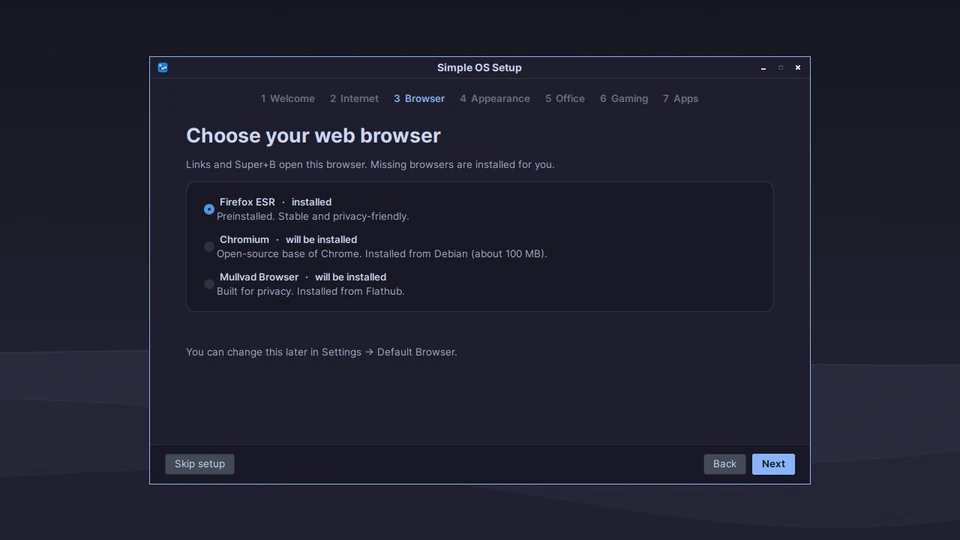The width and height of the screenshot is (960, 540).
Task: Click the 'Chromium' label text
Action: [x=244, y=239]
